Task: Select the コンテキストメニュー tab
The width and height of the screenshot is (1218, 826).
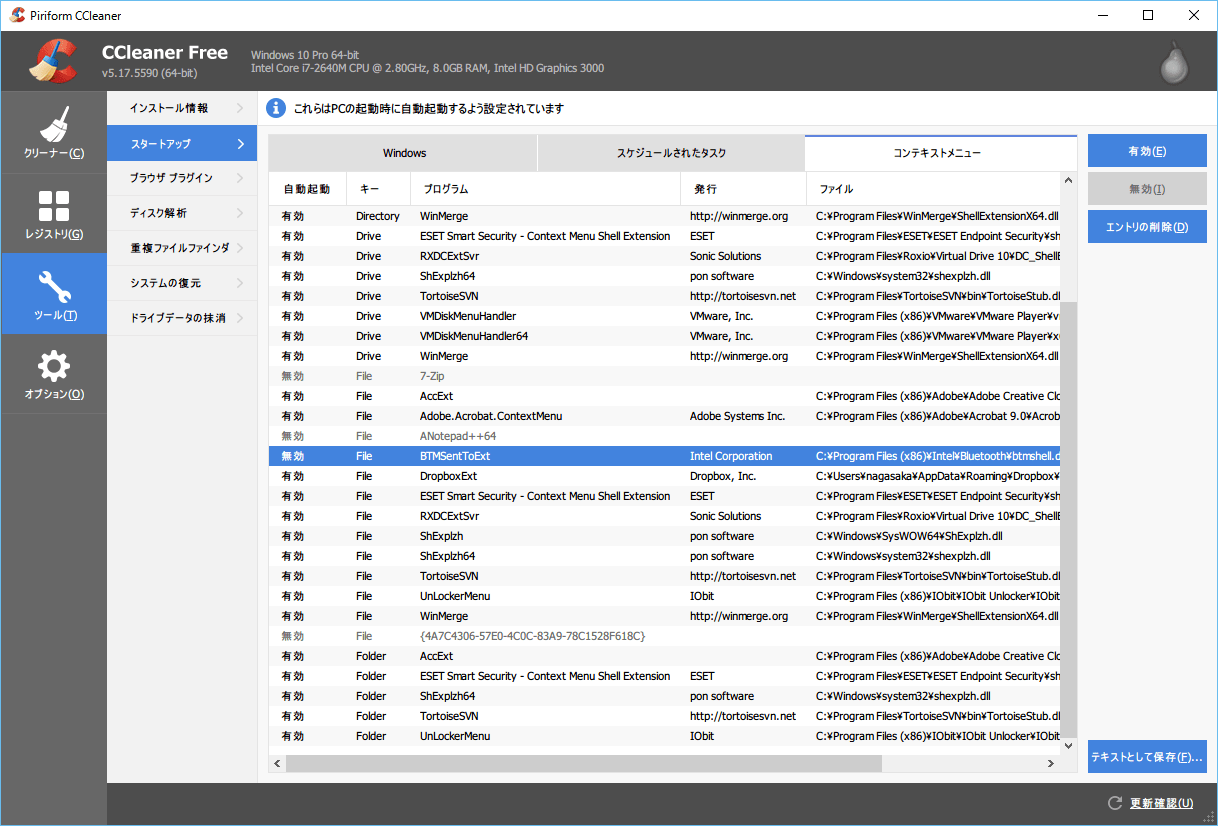Action: 941,153
